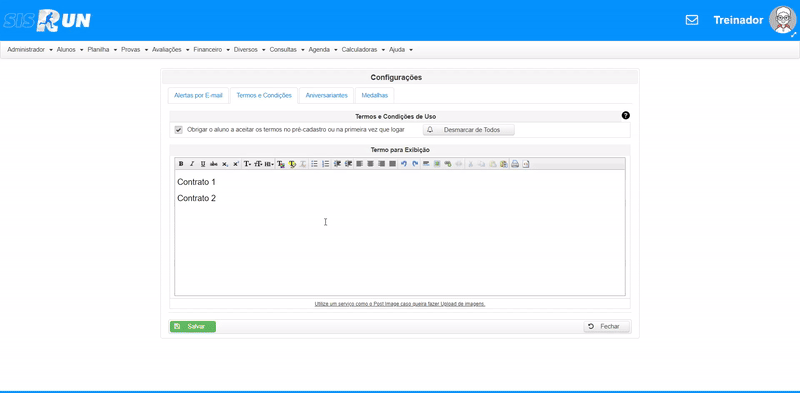Click the Treinador username
Image resolution: width=800 pixels, height=393 pixels.
738,20
